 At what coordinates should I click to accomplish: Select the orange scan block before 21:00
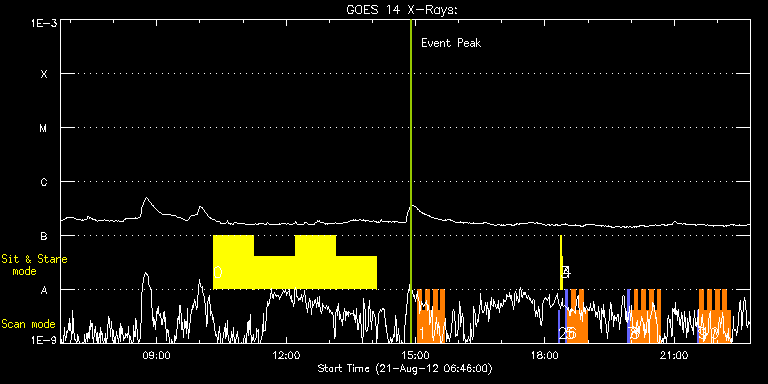pos(646,316)
